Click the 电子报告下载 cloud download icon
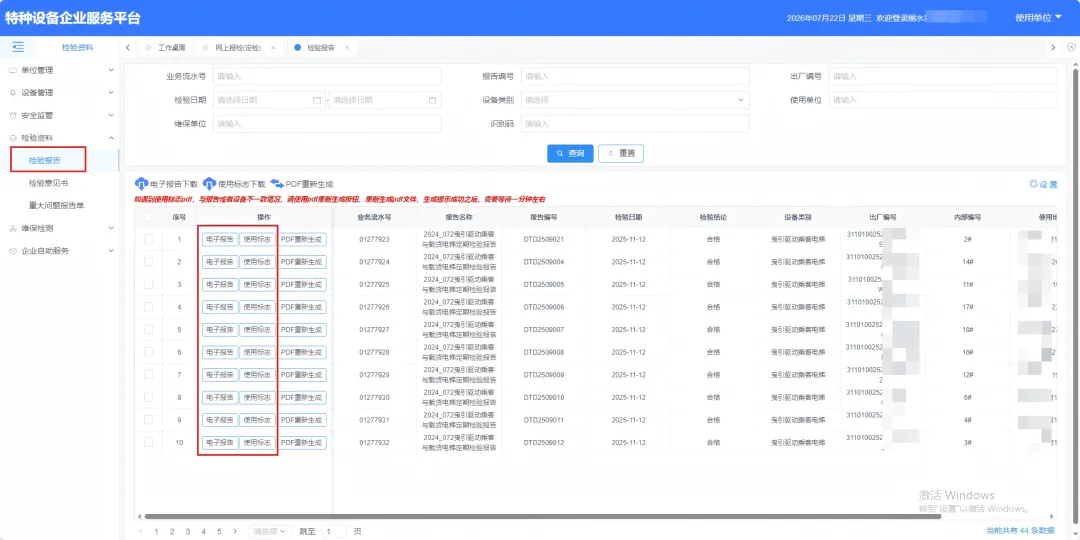 [x=141, y=184]
